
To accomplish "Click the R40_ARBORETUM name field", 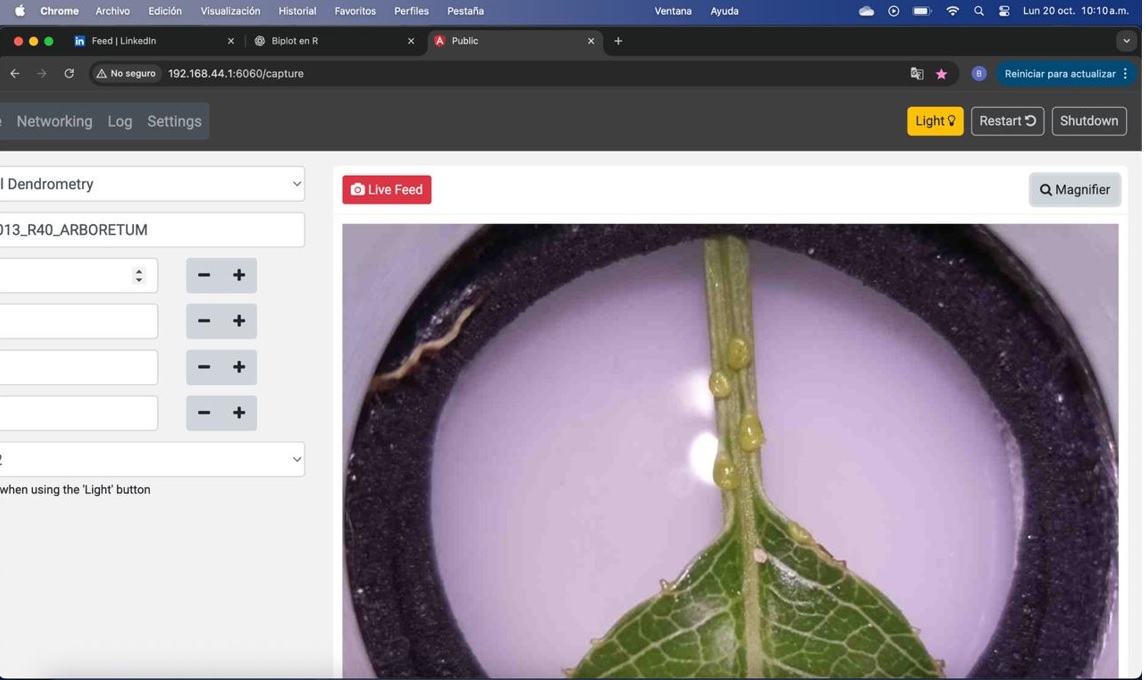I will (x=150, y=229).
